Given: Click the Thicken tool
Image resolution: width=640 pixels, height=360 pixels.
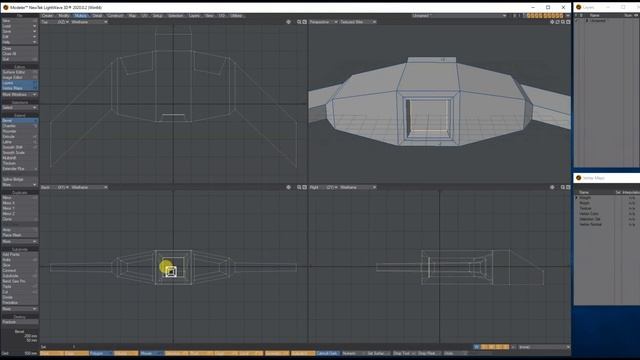Looking at the screenshot, I should pyautogui.click(x=19, y=163).
